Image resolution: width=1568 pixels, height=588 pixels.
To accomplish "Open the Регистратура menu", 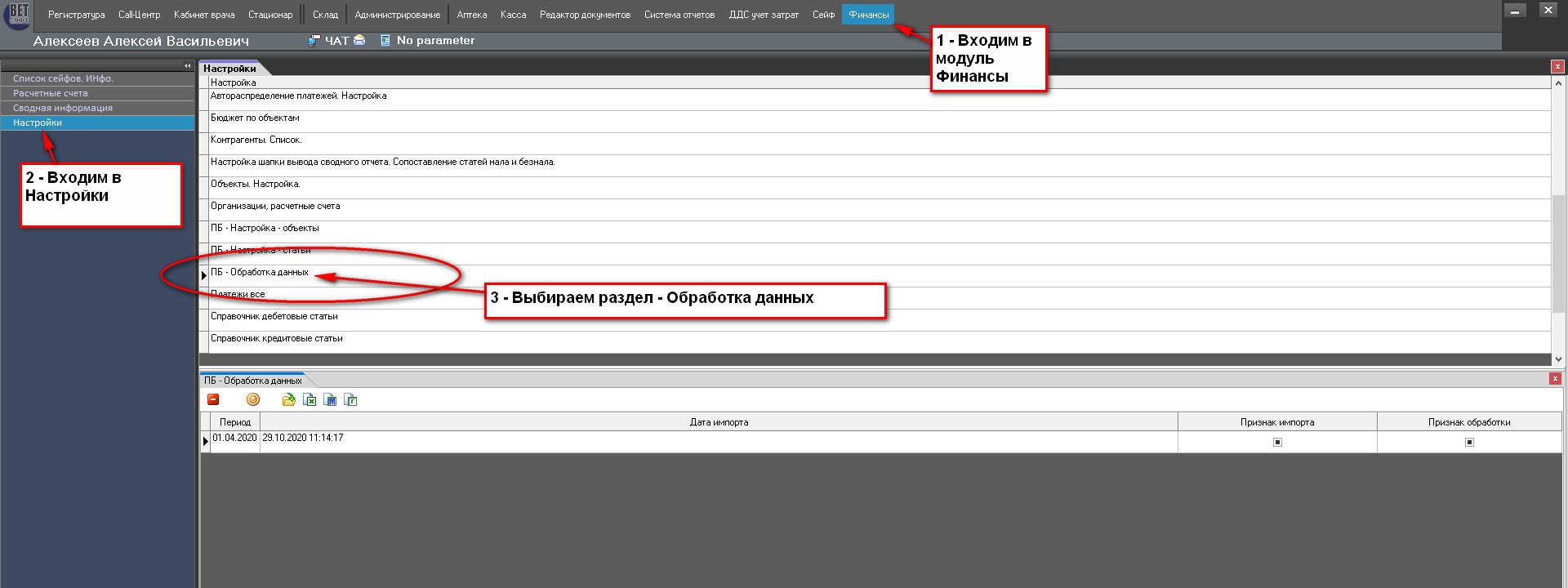I will [76, 15].
